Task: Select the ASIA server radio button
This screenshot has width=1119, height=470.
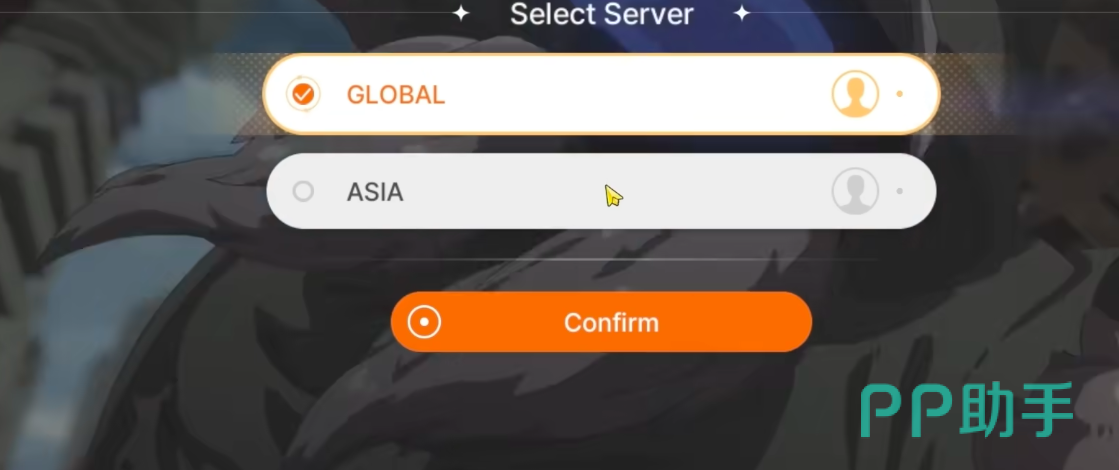Action: 303,191
